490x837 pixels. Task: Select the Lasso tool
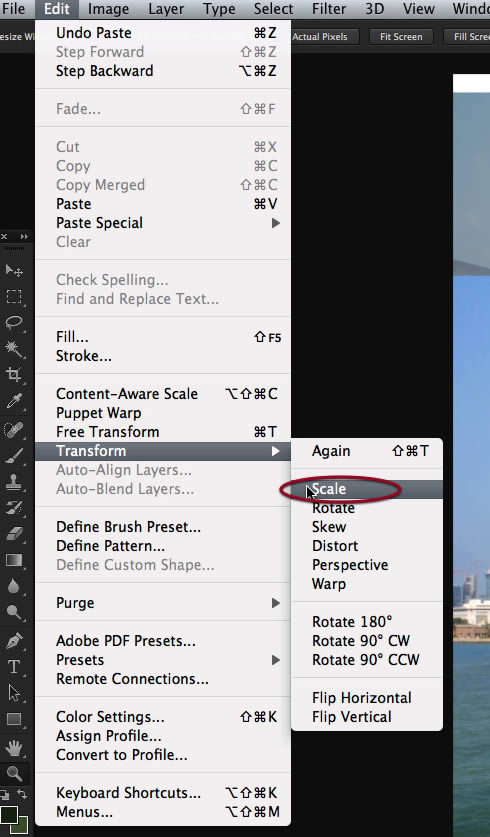point(14,322)
